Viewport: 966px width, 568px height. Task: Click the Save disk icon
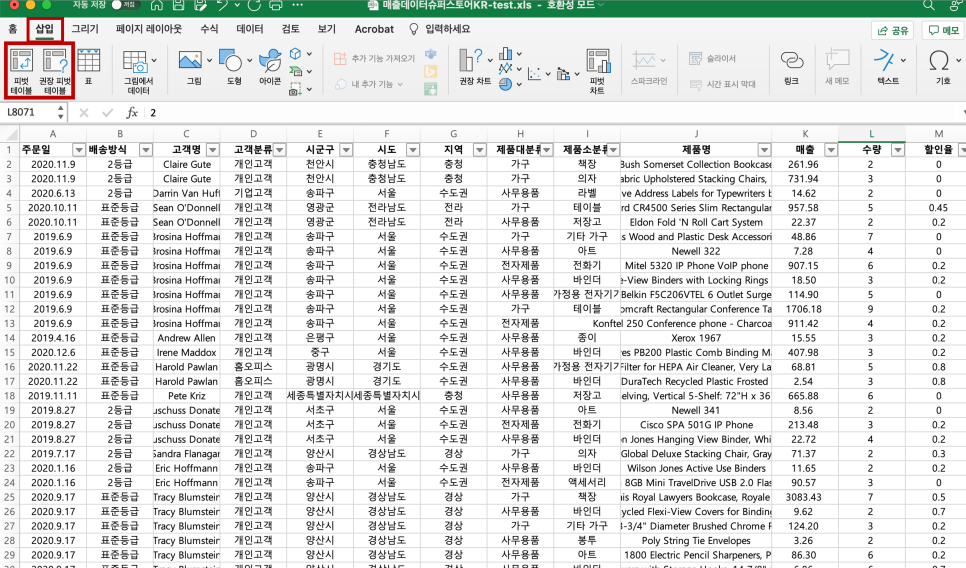[178, 6]
